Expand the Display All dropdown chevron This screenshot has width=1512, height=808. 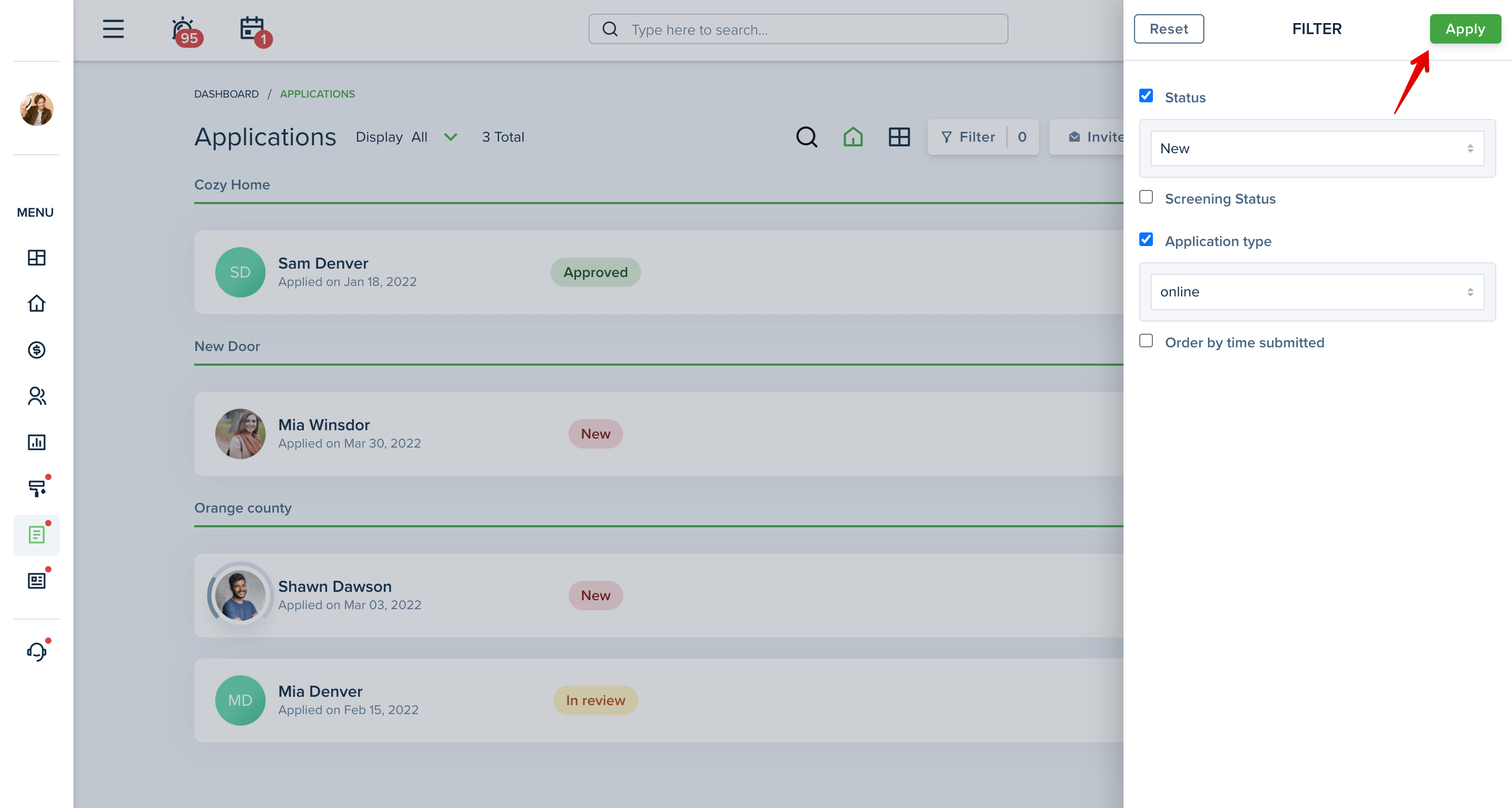point(450,137)
